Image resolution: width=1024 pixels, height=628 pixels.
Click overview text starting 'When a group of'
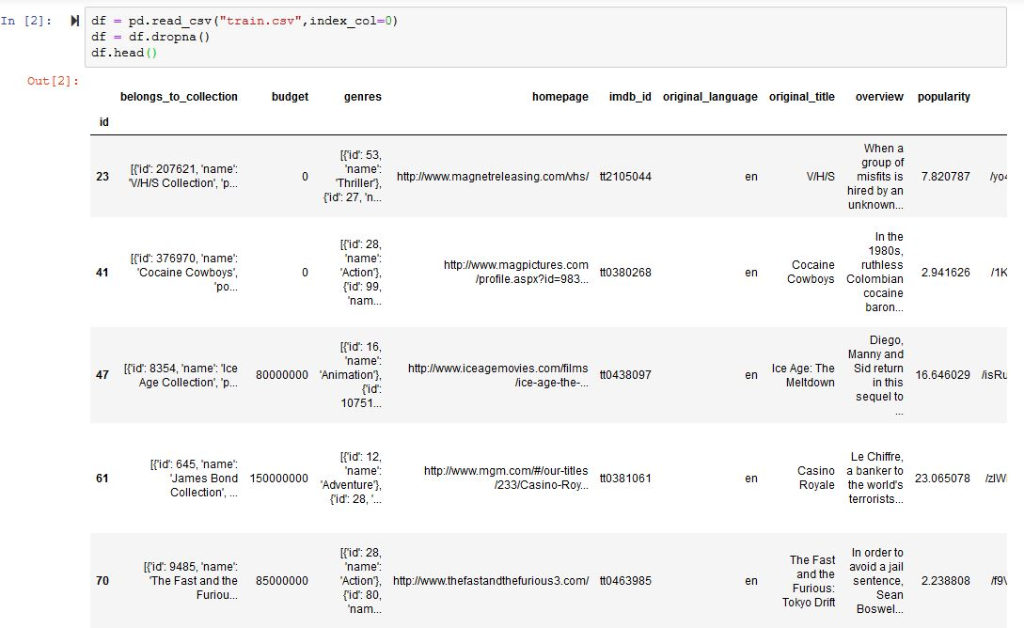point(875,176)
